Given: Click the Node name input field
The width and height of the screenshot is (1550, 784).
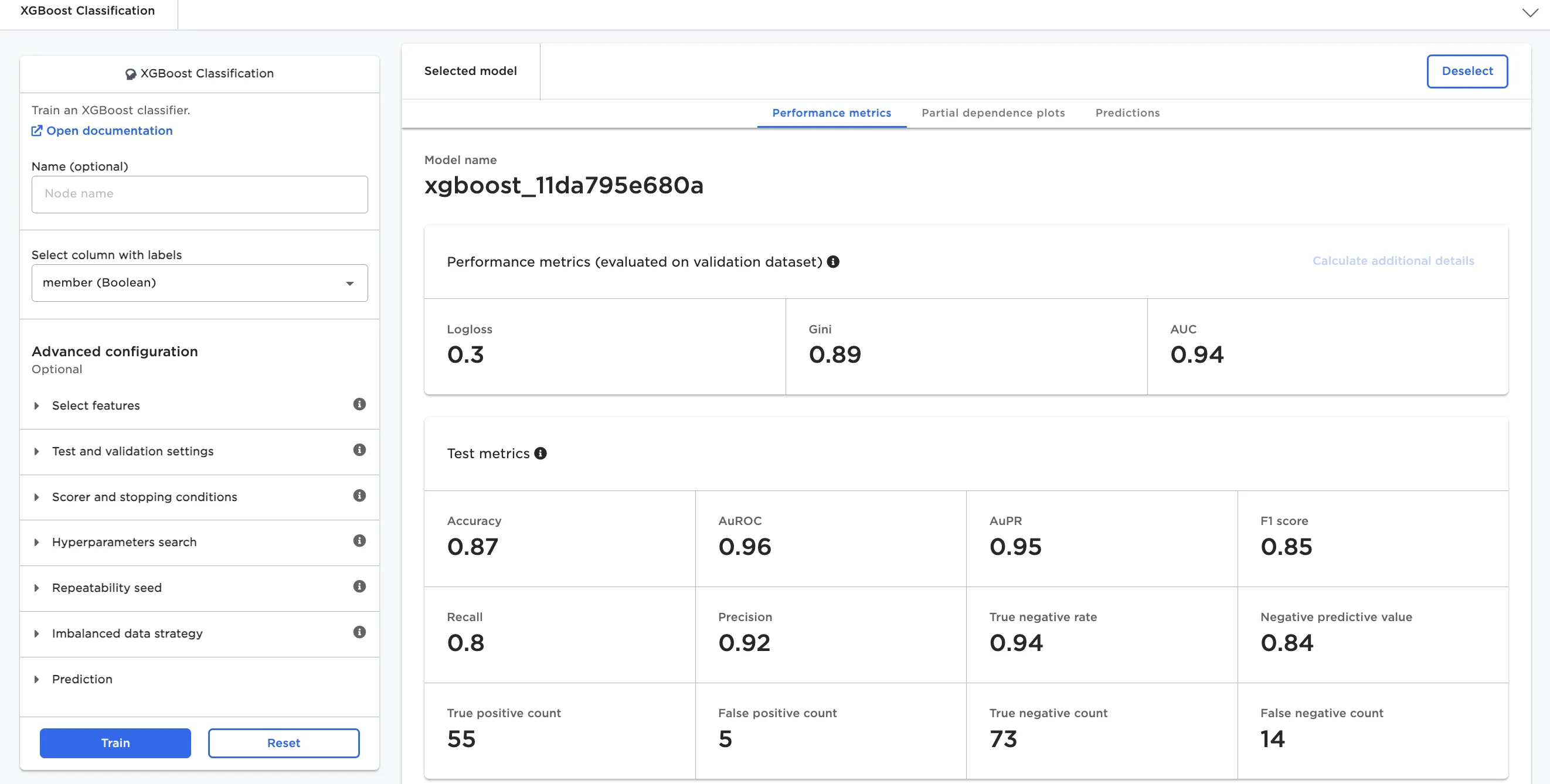Looking at the screenshot, I should point(199,193).
